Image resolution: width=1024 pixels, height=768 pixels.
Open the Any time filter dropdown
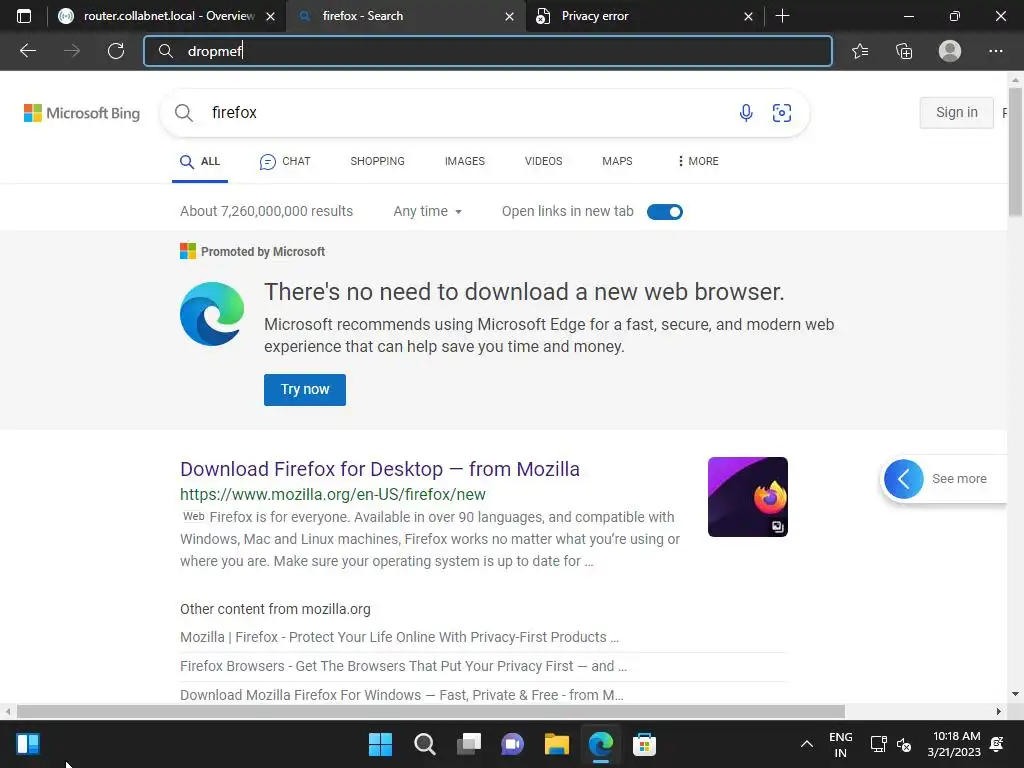pos(428,212)
